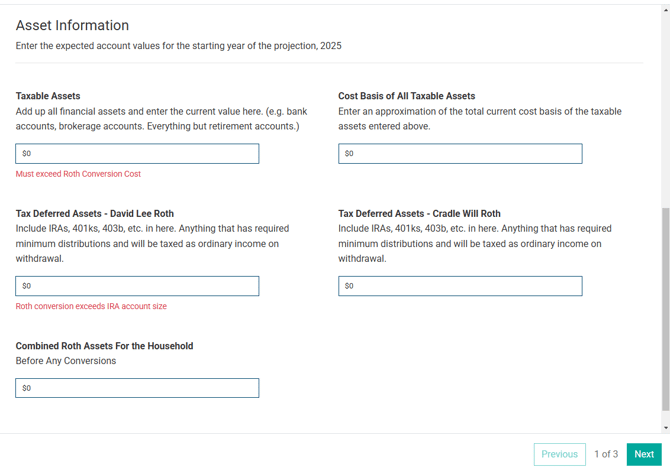Click the Cost Basis of All Taxable Assets label
Screen dimensions: 670x474
coord(406,96)
